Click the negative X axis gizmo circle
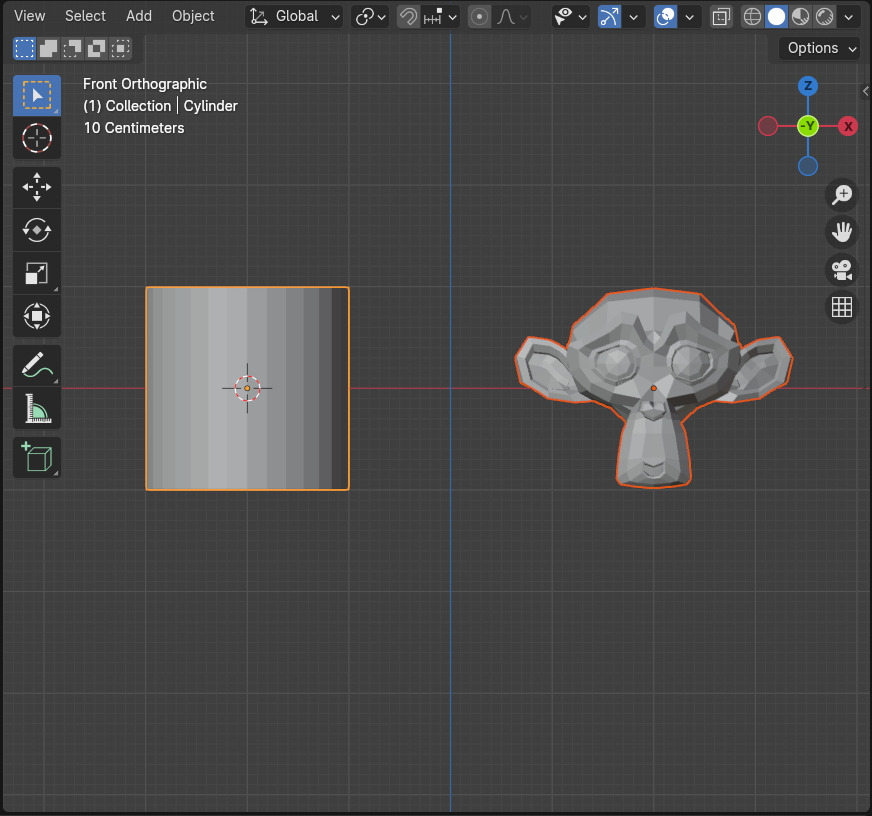This screenshot has height=816, width=872. click(x=767, y=126)
